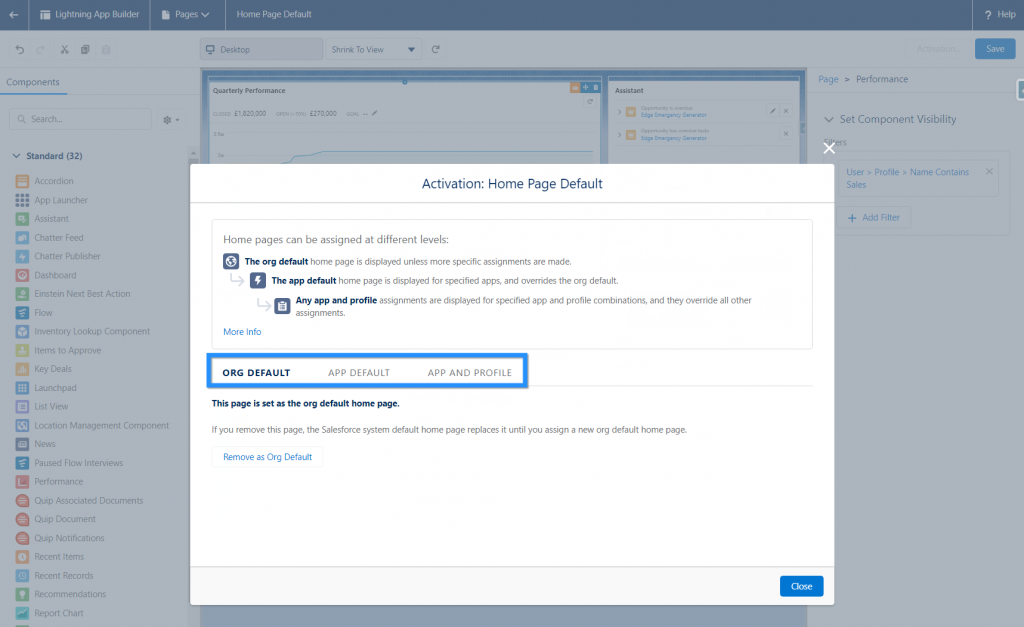Screen dimensions: 1024x627
Task: Select the Launchpad component icon
Action: [22, 388]
